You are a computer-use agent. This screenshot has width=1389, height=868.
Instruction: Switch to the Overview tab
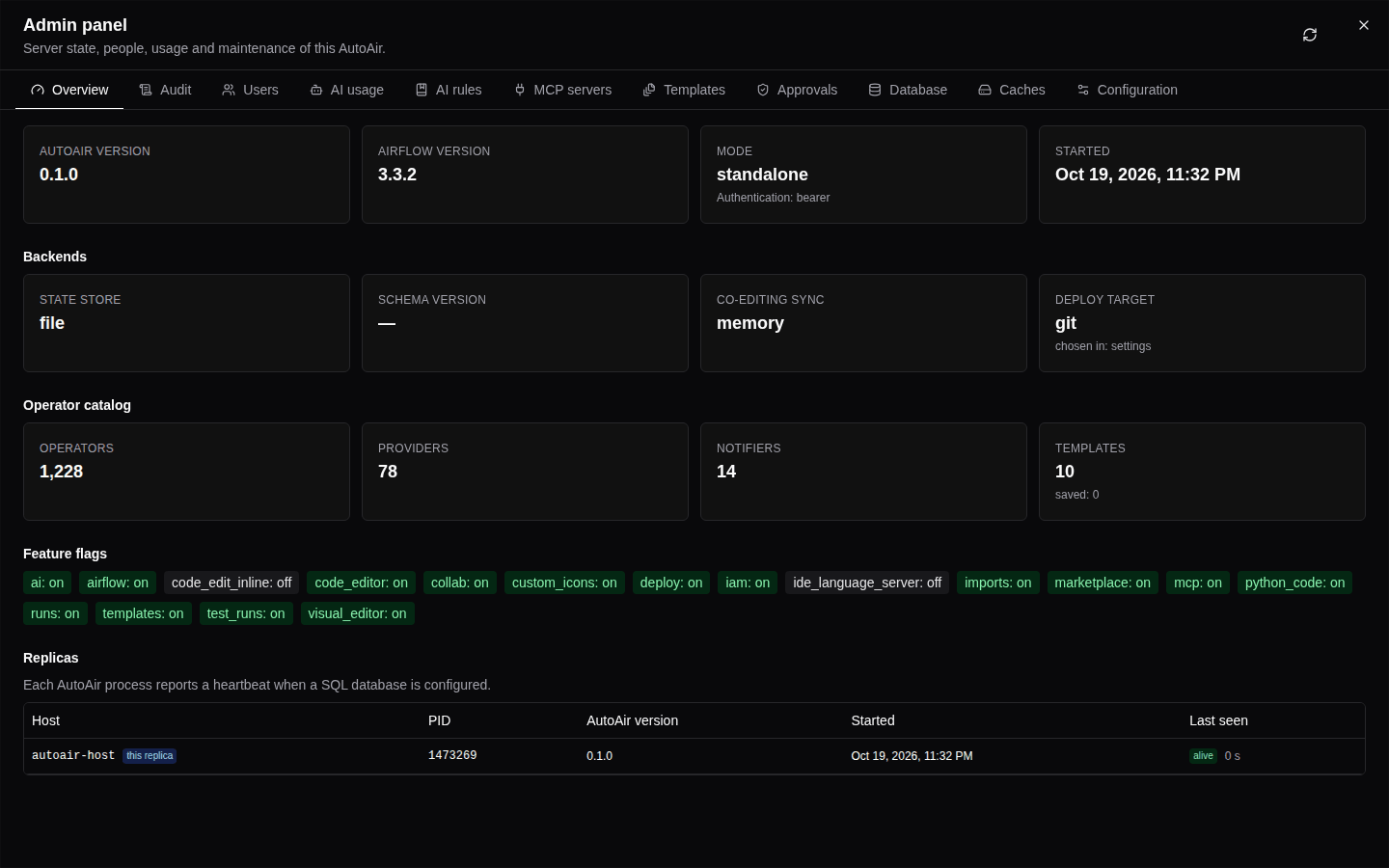pyautogui.click(x=69, y=90)
